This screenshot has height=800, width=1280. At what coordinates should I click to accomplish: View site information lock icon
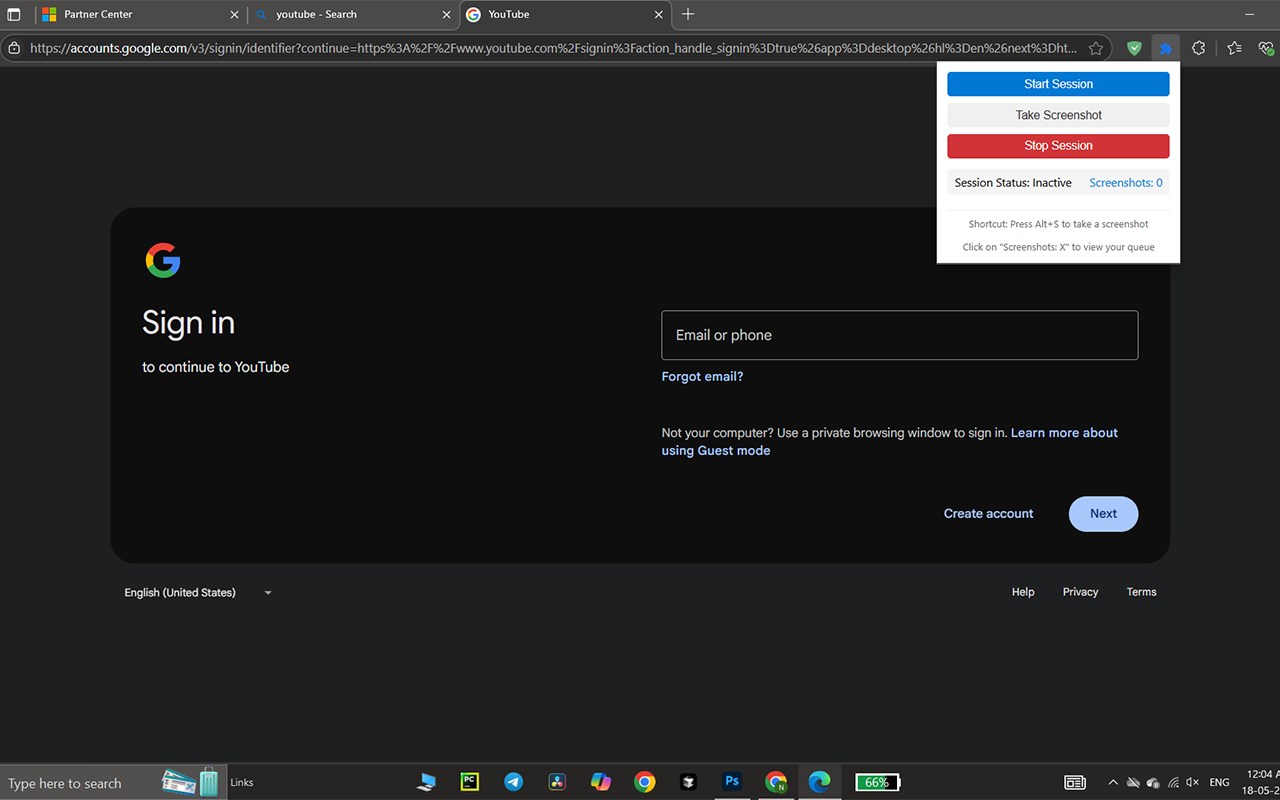pos(14,48)
